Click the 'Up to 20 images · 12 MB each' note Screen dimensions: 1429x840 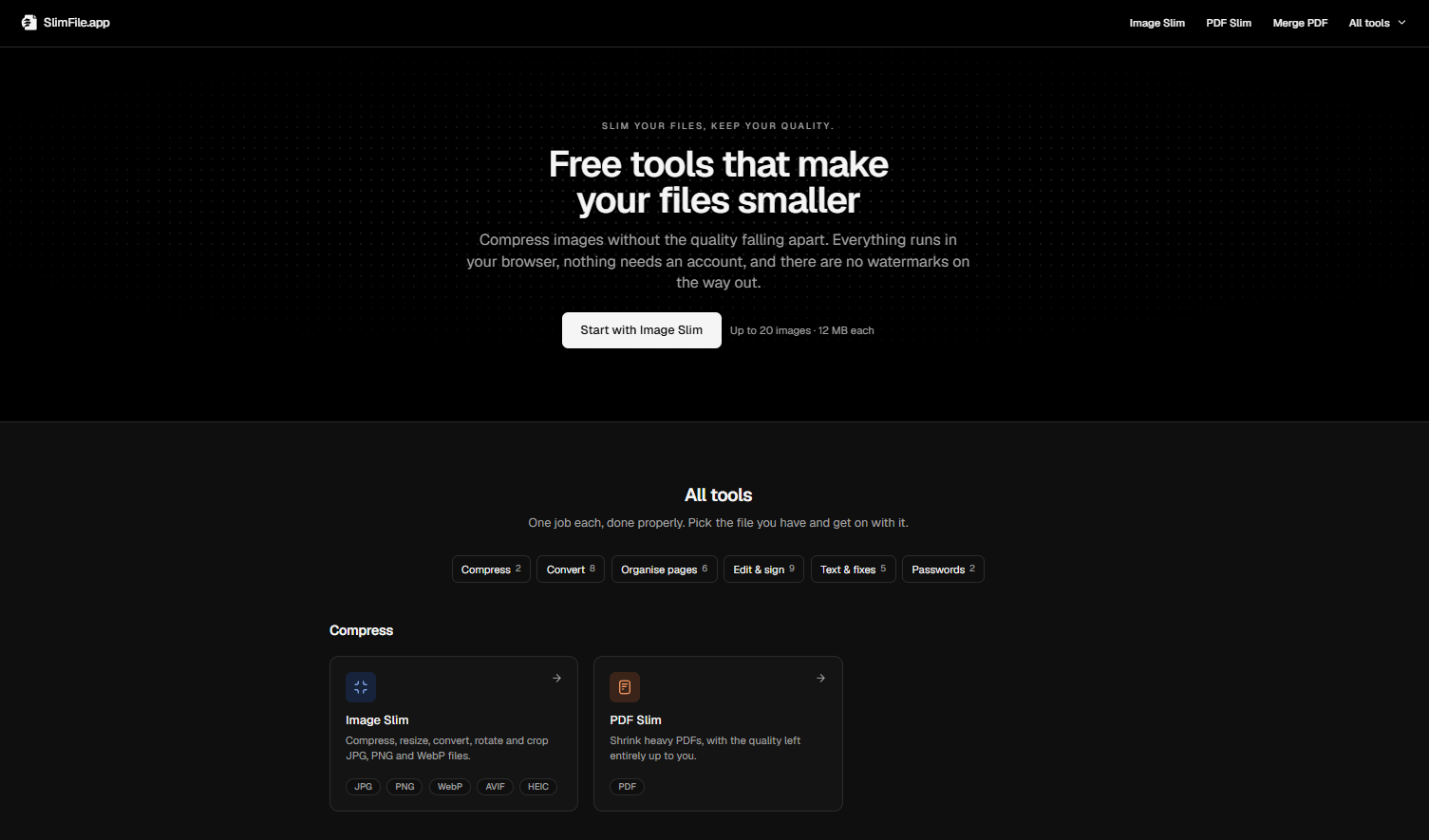(802, 330)
